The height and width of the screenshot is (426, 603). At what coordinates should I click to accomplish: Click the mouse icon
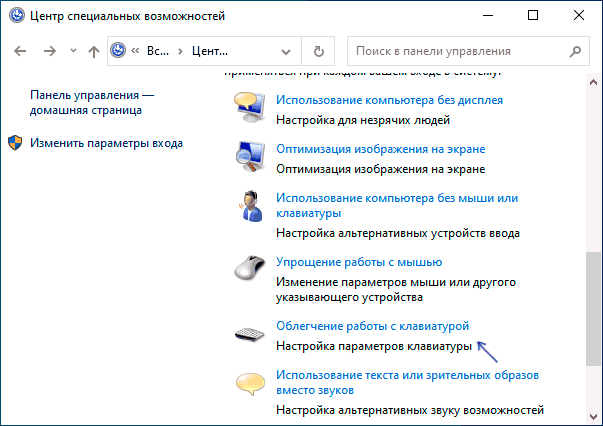coord(250,267)
